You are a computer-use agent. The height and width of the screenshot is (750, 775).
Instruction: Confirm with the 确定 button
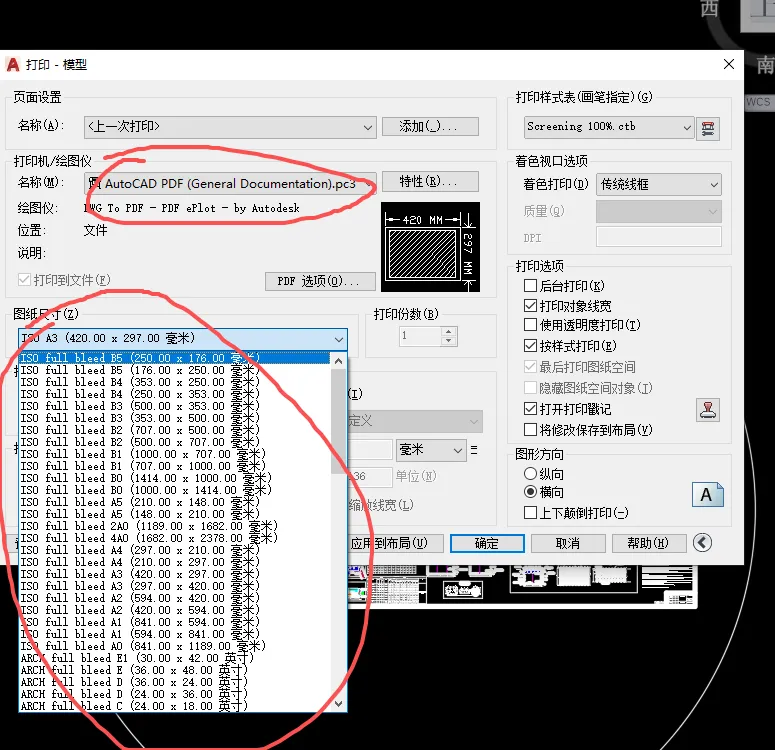(487, 543)
